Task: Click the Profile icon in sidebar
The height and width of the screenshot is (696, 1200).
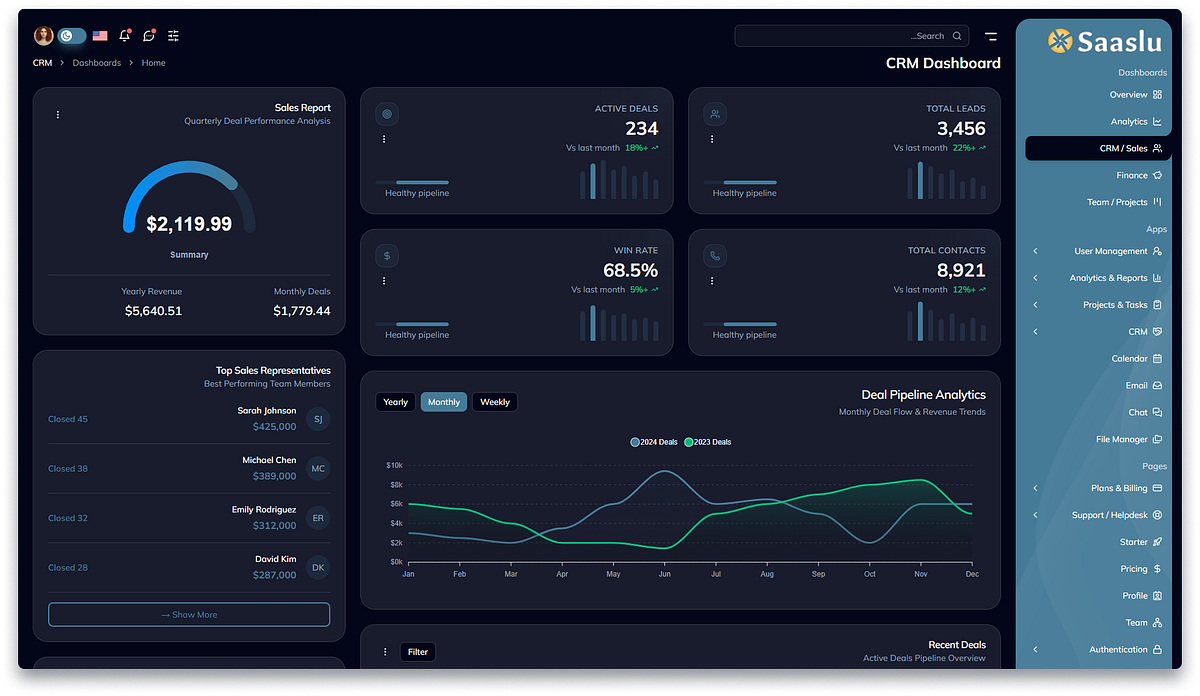Action: tap(1157, 596)
